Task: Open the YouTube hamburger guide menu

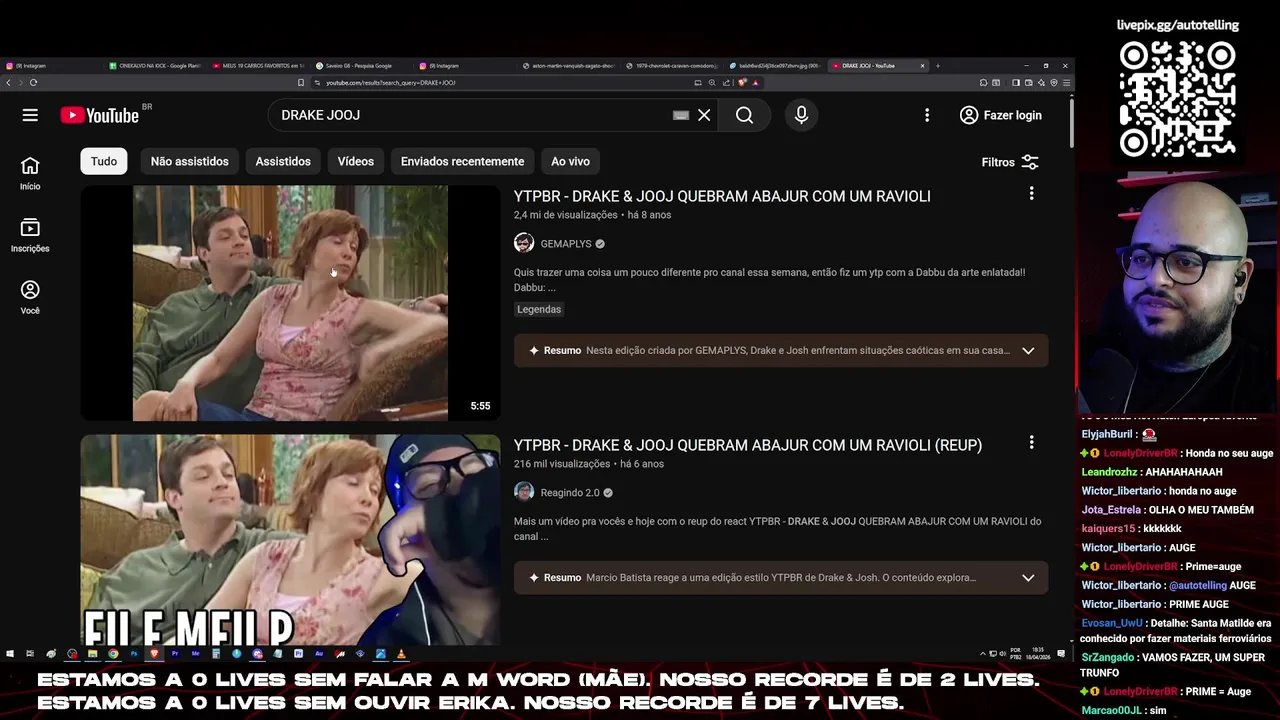Action: click(x=30, y=115)
